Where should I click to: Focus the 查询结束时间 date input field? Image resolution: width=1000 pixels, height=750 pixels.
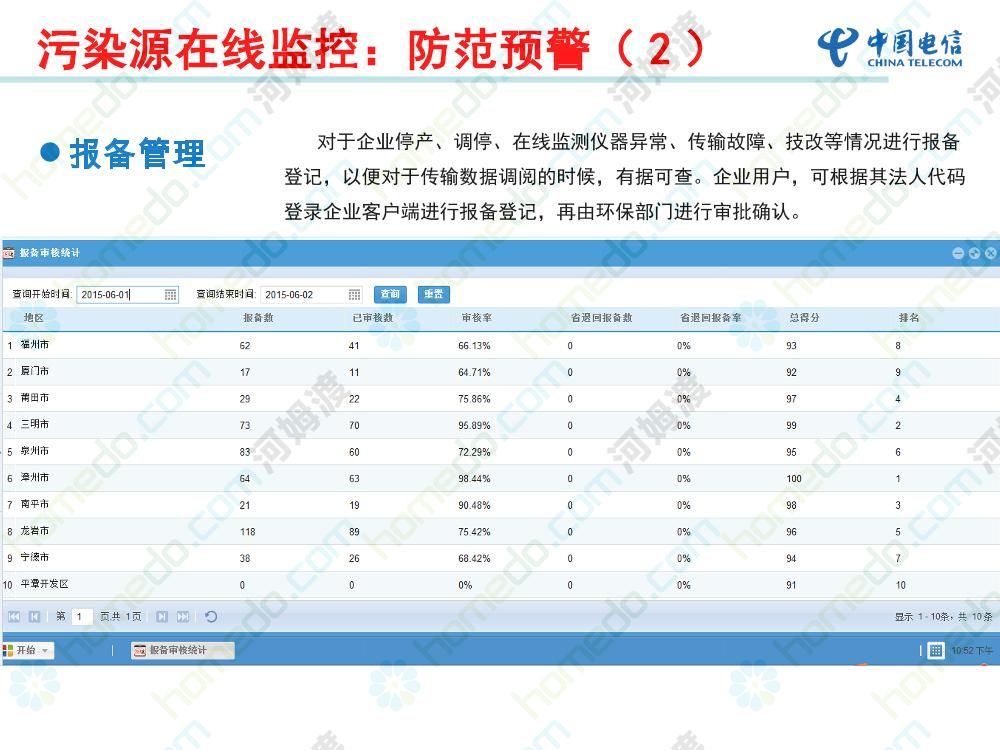(x=302, y=295)
